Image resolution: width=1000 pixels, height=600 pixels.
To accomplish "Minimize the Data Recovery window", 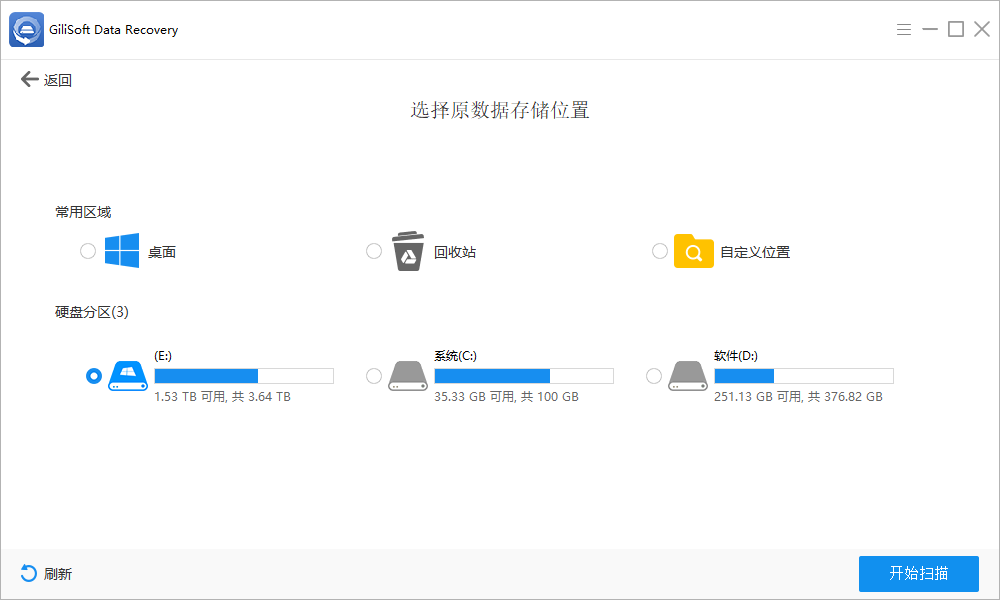I will pos(930,29).
